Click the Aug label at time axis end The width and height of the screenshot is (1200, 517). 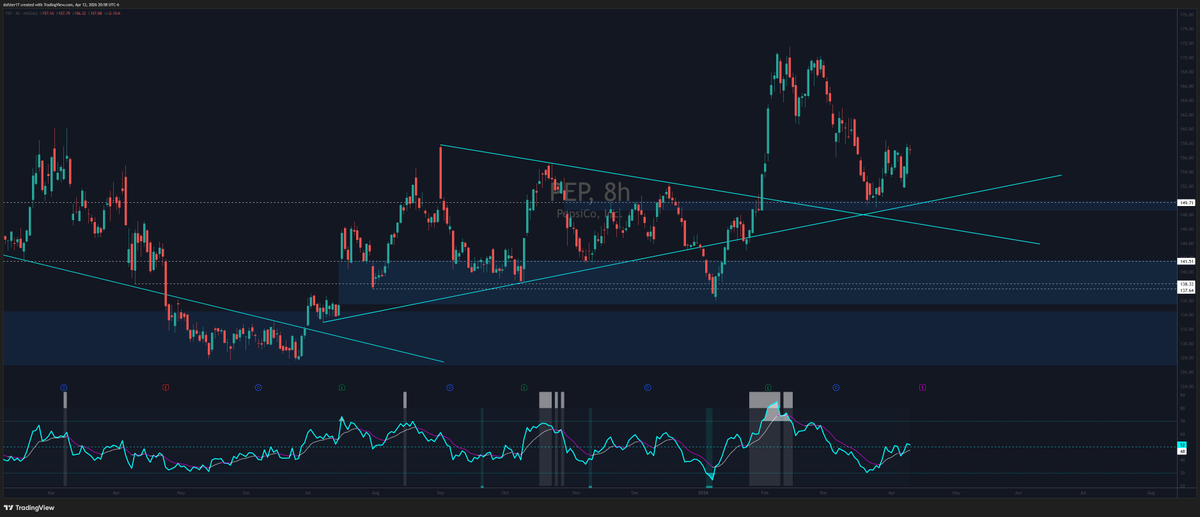(x=1150, y=494)
